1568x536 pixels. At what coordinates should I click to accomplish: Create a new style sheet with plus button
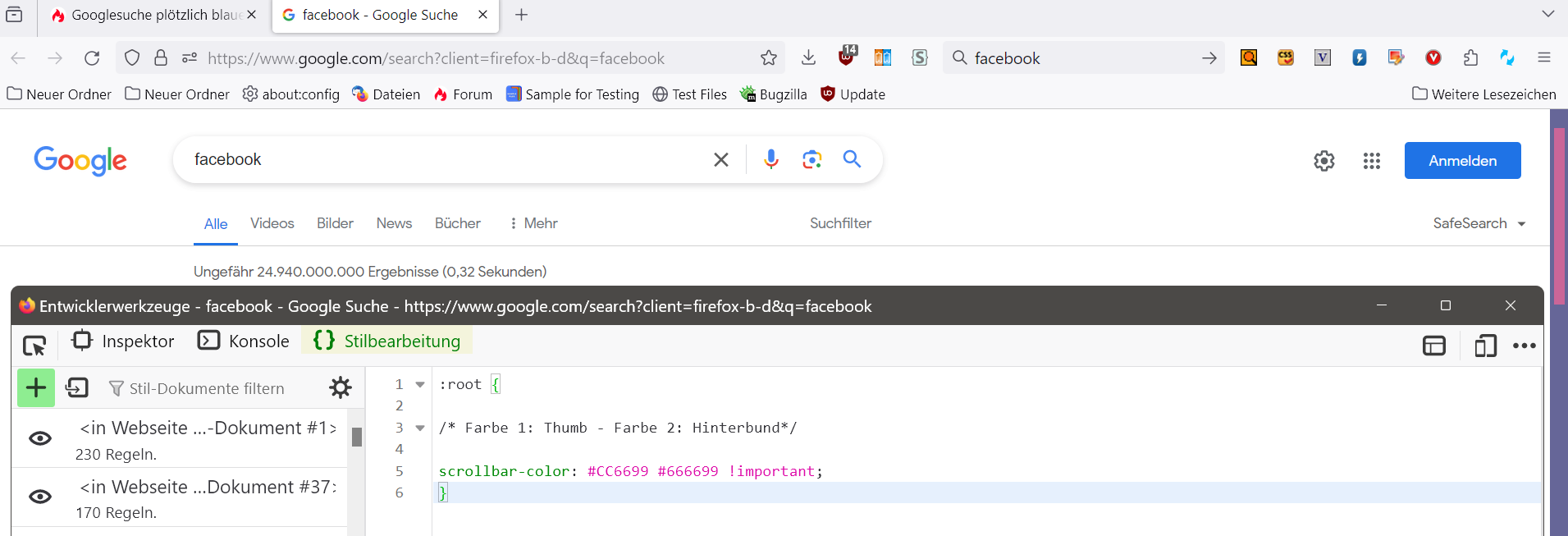pyautogui.click(x=36, y=387)
